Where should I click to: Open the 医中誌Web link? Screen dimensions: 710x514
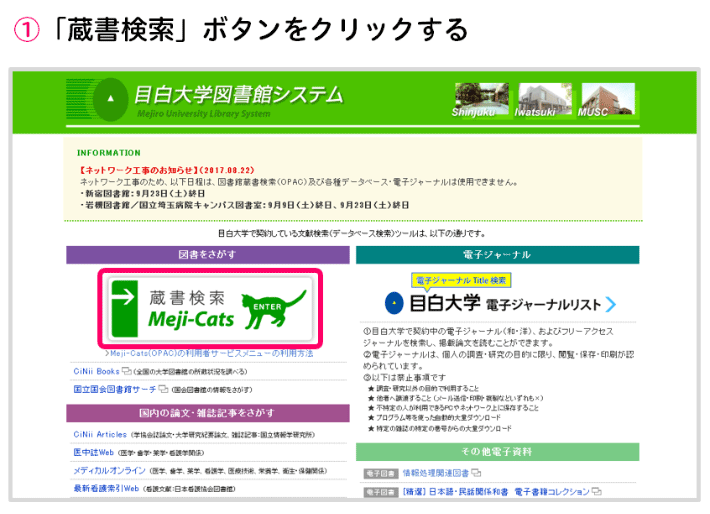(94, 452)
